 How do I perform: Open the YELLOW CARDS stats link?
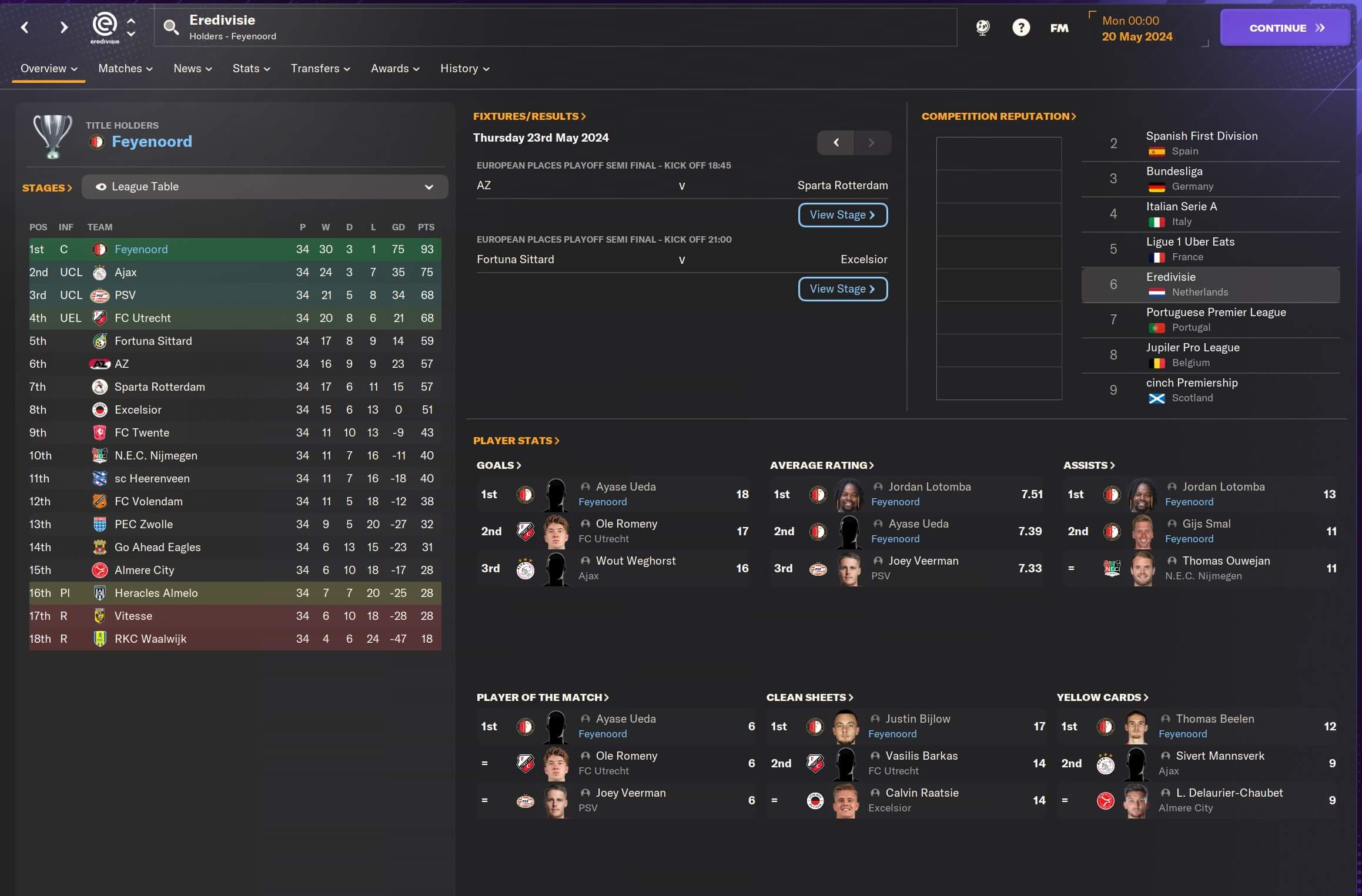[1102, 697]
